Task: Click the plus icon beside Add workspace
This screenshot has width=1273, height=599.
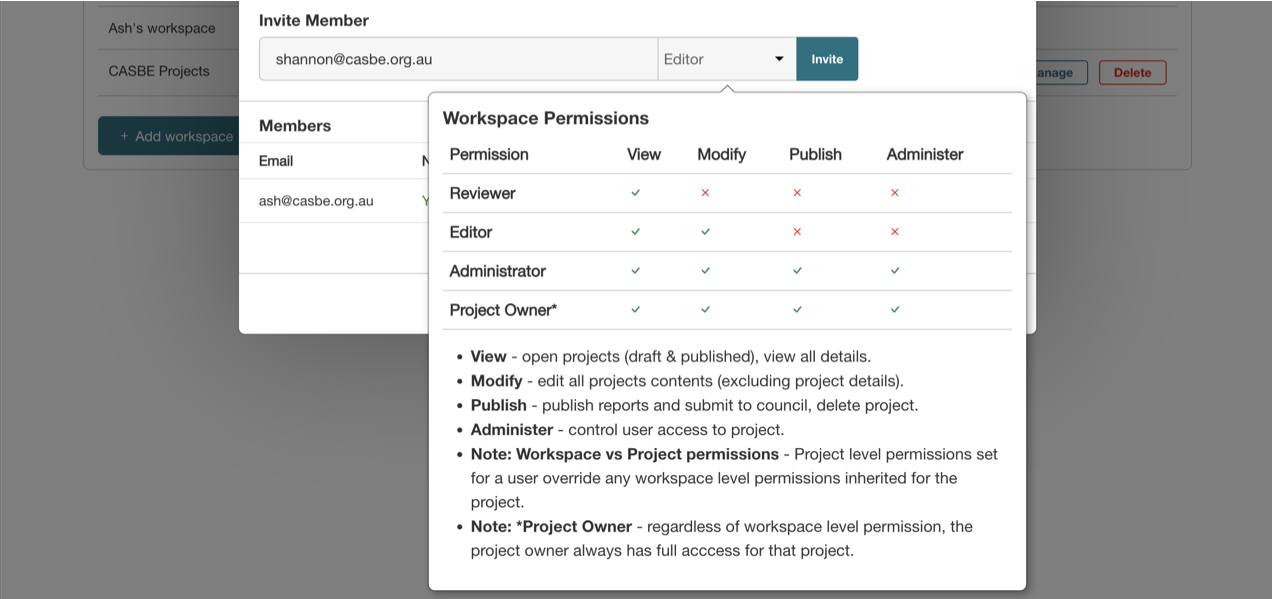Action: [x=124, y=136]
